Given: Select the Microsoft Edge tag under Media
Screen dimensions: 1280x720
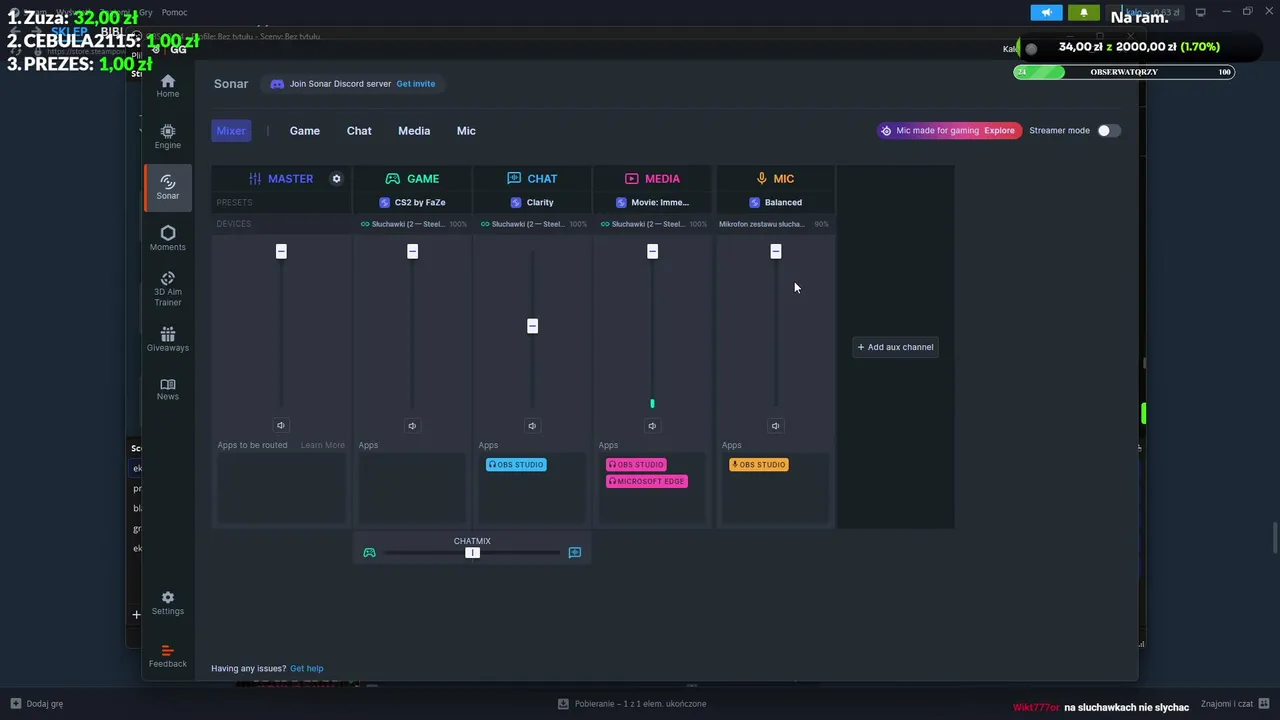Looking at the screenshot, I should pyautogui.click(x=647, y=482).
